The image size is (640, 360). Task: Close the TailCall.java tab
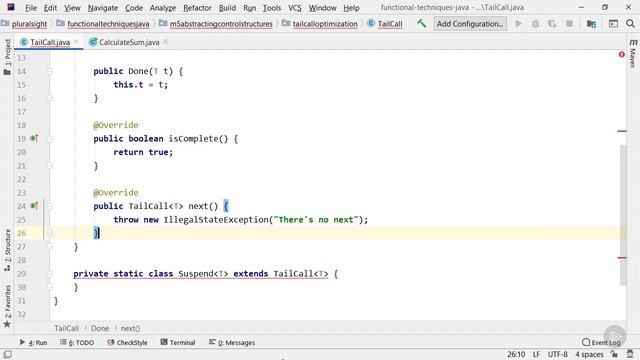76,42
